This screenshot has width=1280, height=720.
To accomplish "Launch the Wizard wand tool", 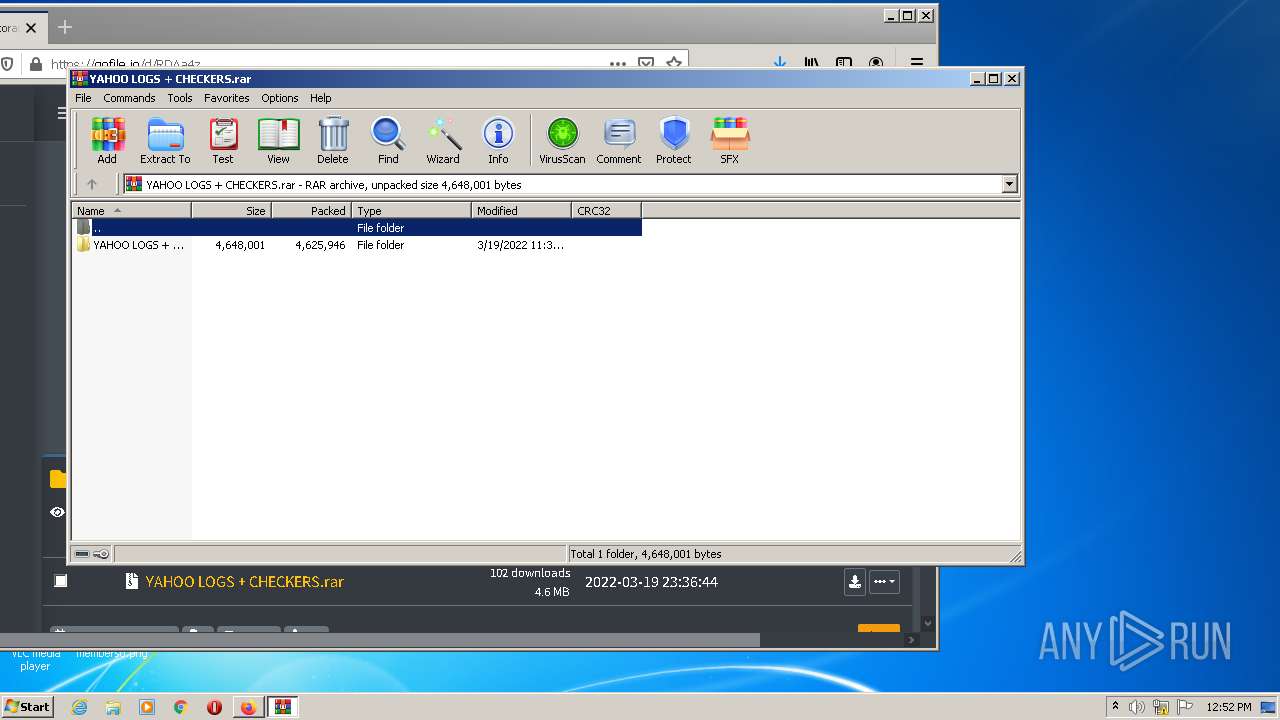I will tap(443, 140).
